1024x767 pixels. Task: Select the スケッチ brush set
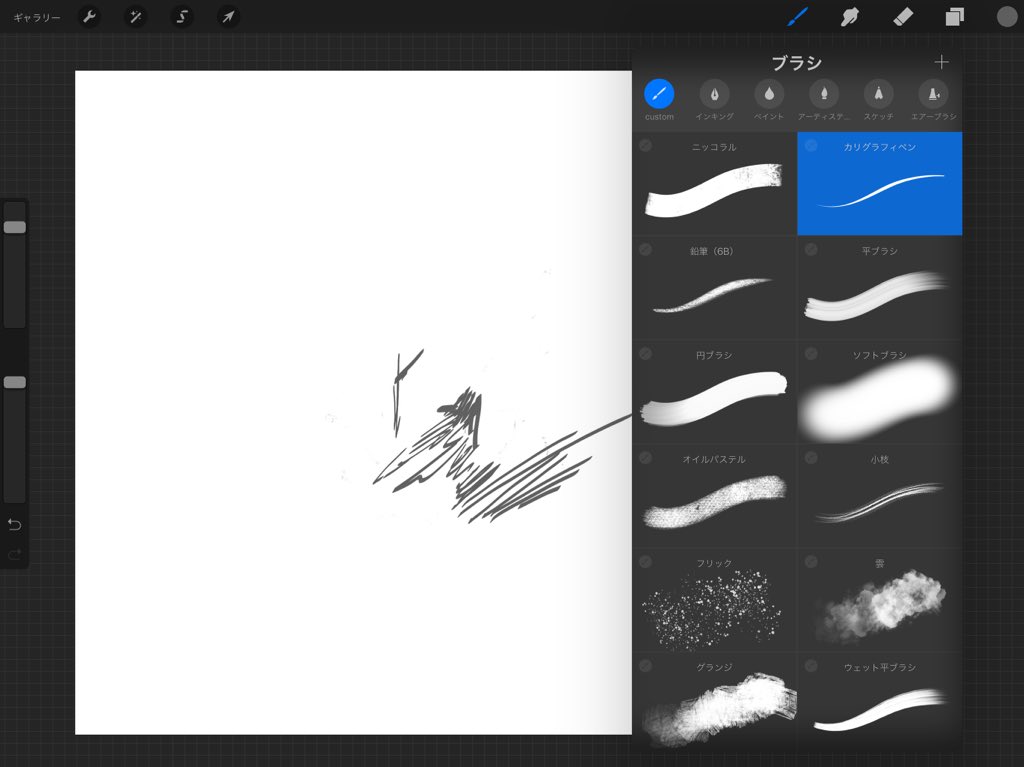coord(879,101)
